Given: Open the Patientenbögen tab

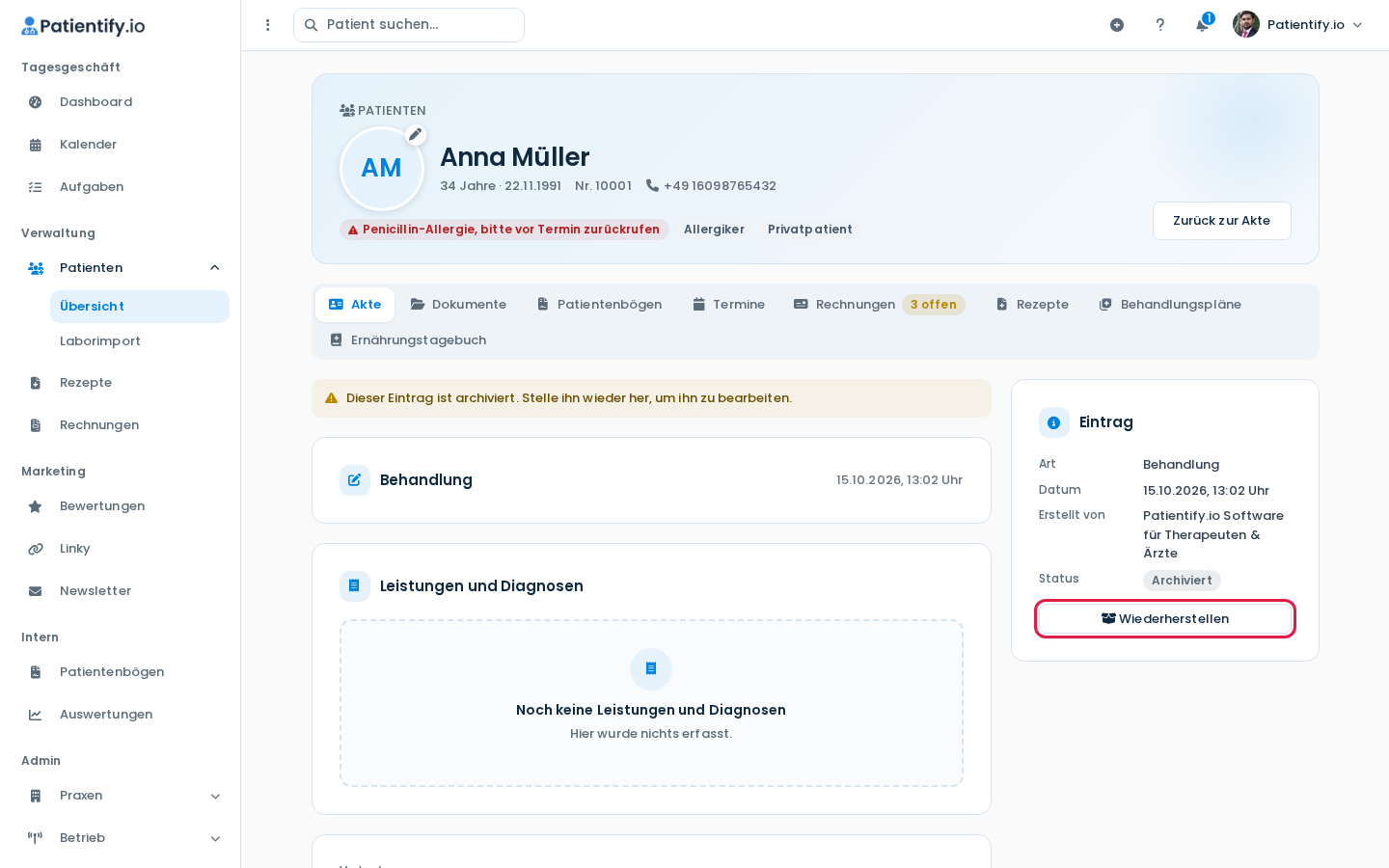Looking at the screenshot, I should click(x=599, y=305).
